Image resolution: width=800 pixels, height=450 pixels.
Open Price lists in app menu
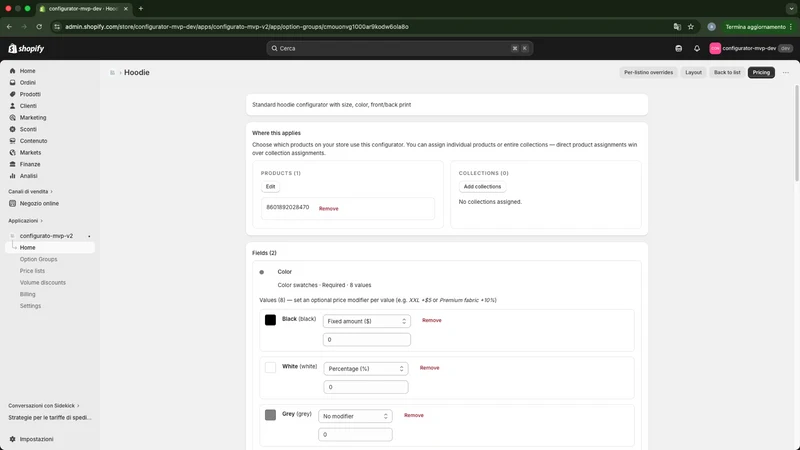pyautogui.click(x=32, y=271)
